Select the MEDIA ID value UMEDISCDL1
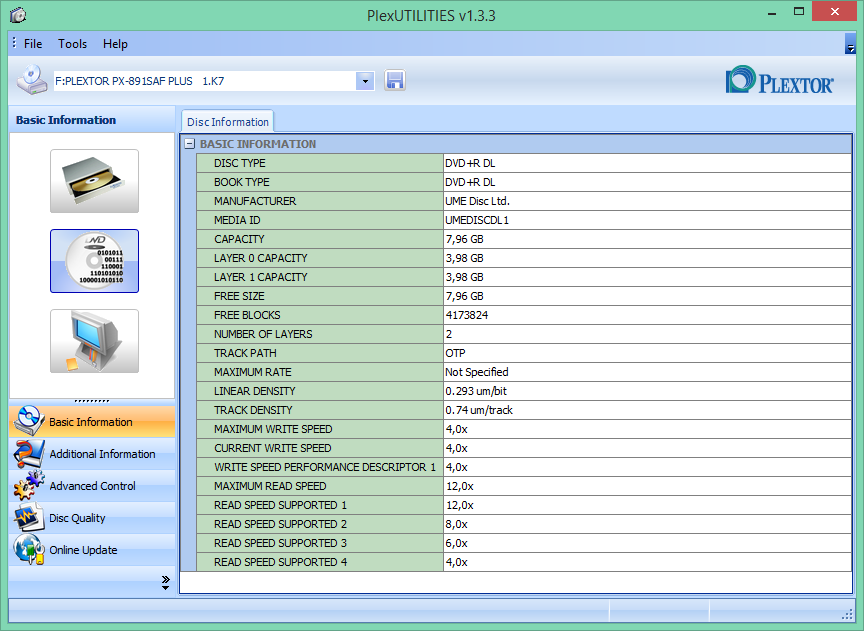Screen dimensions: 864x631 coord(477,220)
